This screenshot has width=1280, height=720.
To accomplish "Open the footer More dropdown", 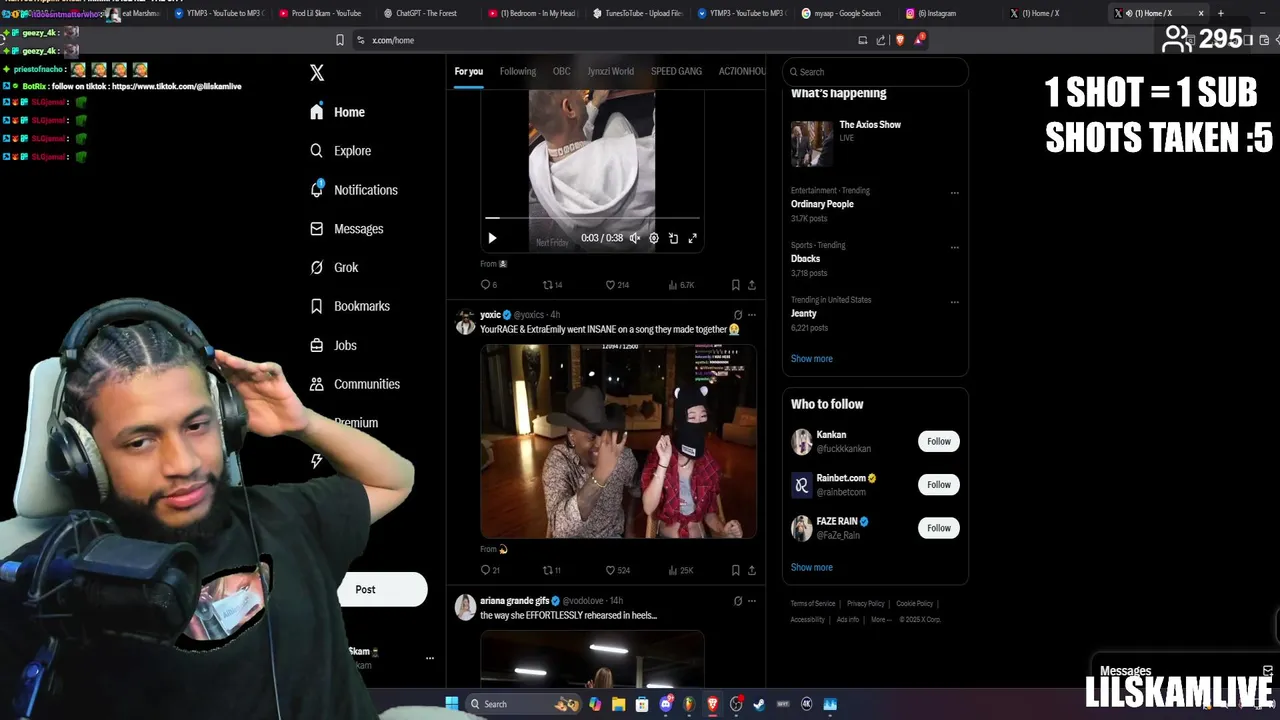I will coord(881,619).
